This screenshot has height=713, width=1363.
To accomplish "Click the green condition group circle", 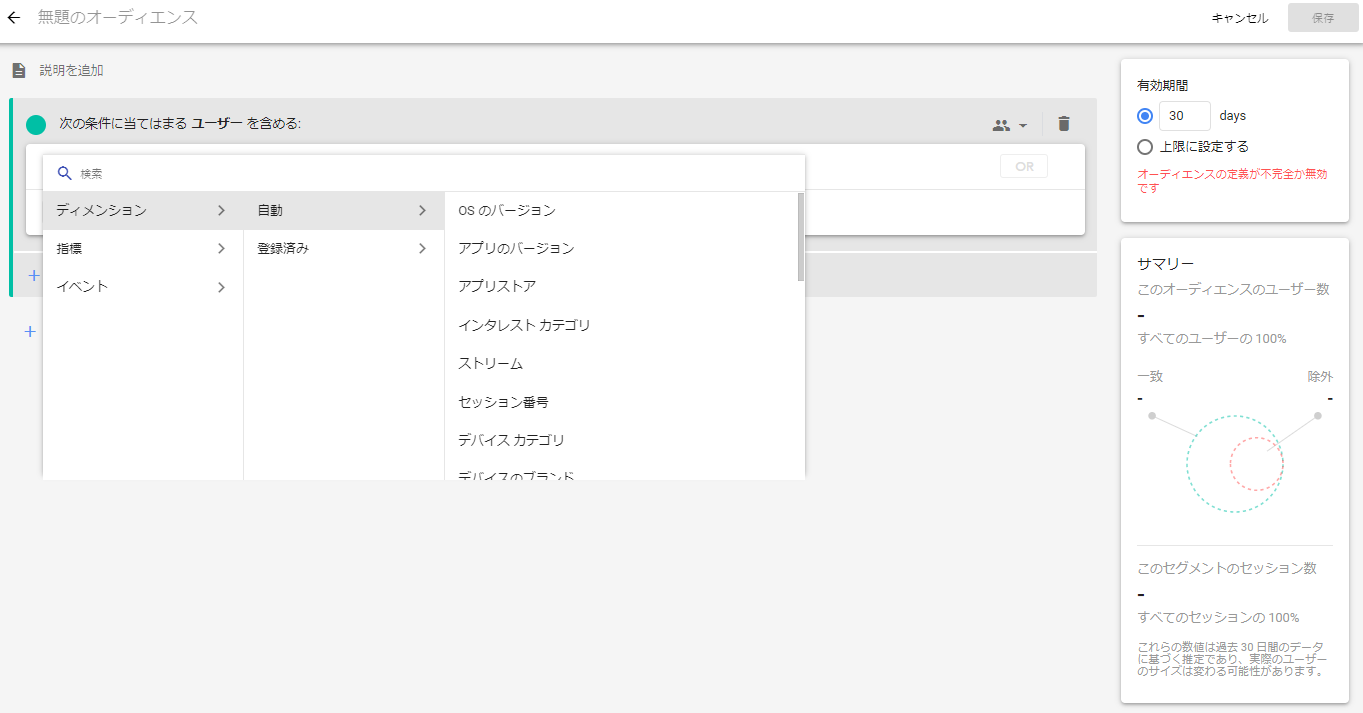I will click(36, 125).
